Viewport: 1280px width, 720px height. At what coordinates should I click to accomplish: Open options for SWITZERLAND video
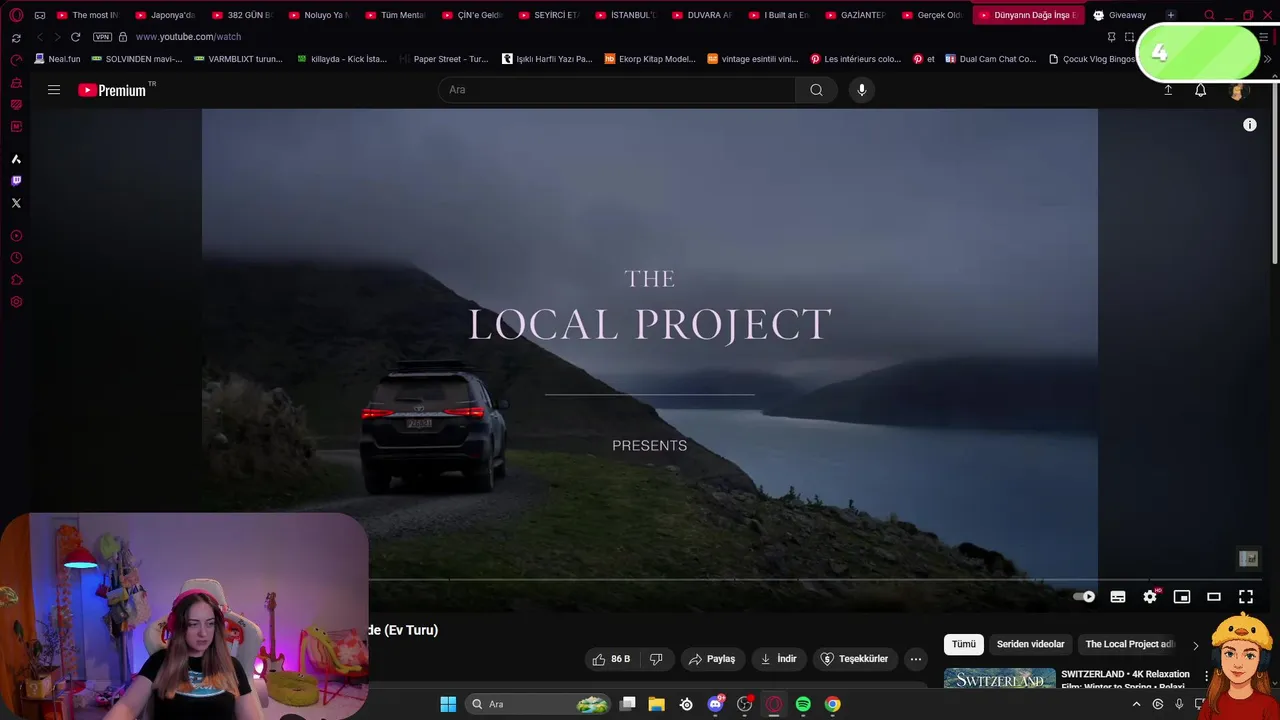click(x=1206, y=676)
